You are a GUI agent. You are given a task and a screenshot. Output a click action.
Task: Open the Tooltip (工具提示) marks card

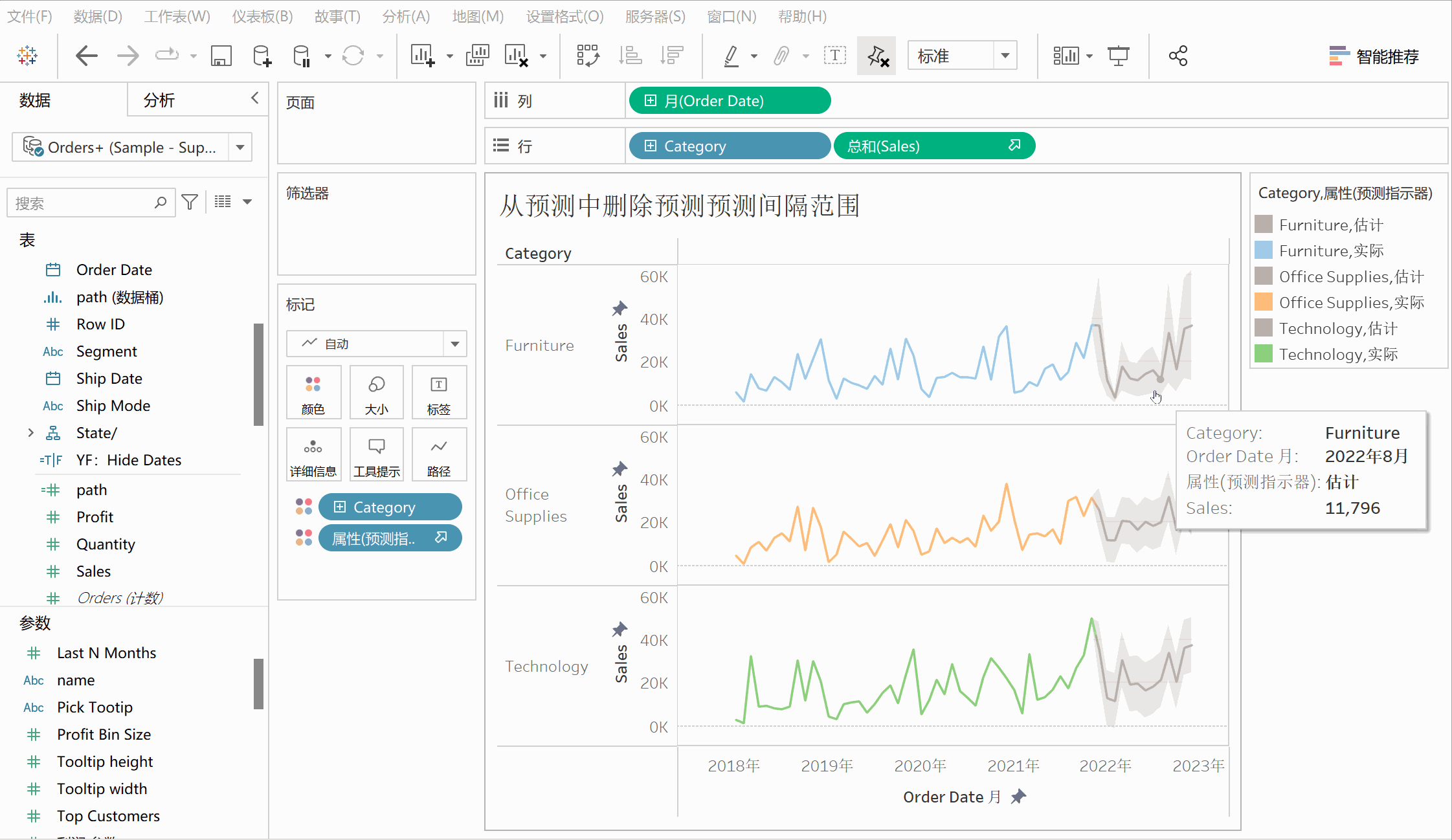pos(376,455)
